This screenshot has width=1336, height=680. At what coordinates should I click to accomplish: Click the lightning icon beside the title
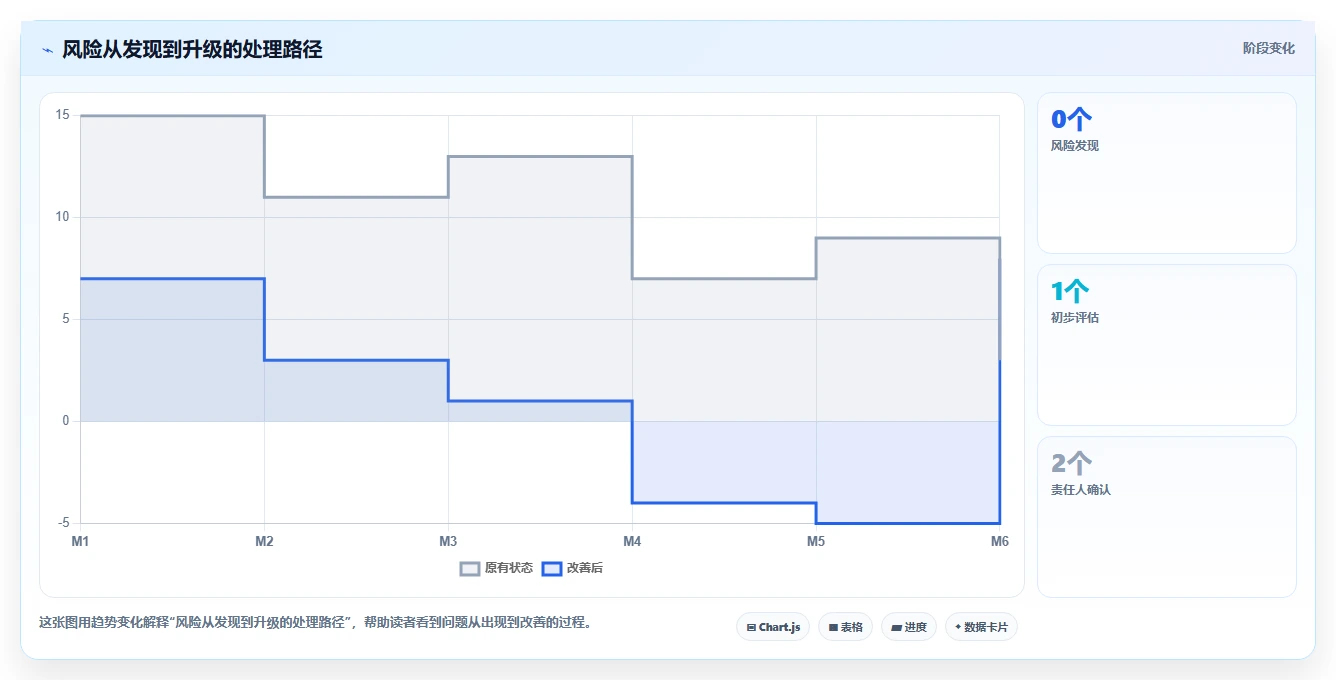point(47,50)
